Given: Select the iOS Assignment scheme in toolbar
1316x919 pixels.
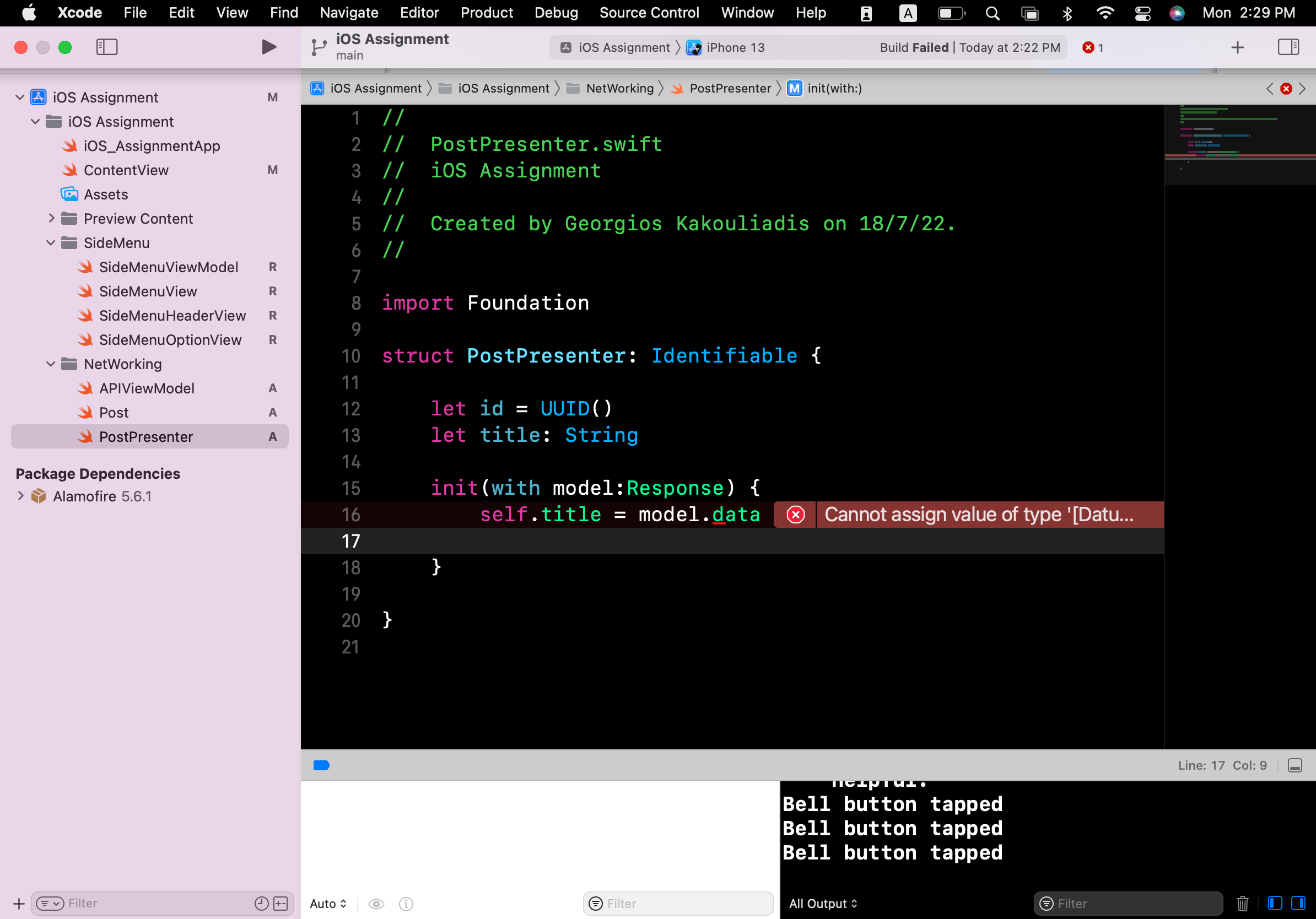Looking at the screenshot, I should tap(615, 47).
